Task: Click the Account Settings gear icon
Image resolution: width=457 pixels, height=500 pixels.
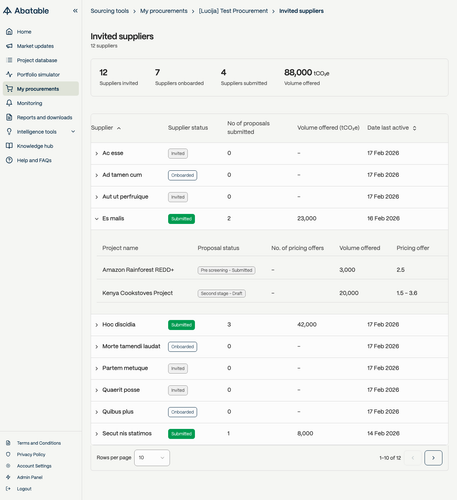Action: point(8,466)
